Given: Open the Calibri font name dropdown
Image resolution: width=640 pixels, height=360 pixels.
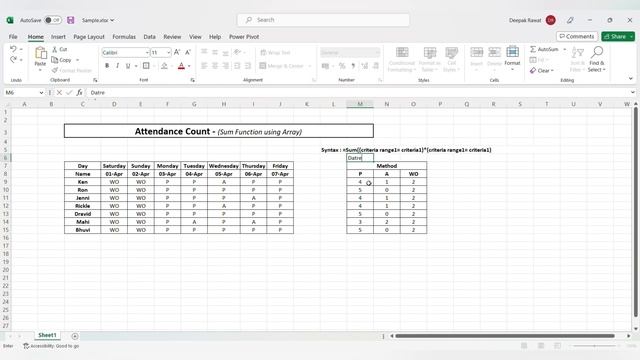Looking at the screenshot, I should pos(147,53).
